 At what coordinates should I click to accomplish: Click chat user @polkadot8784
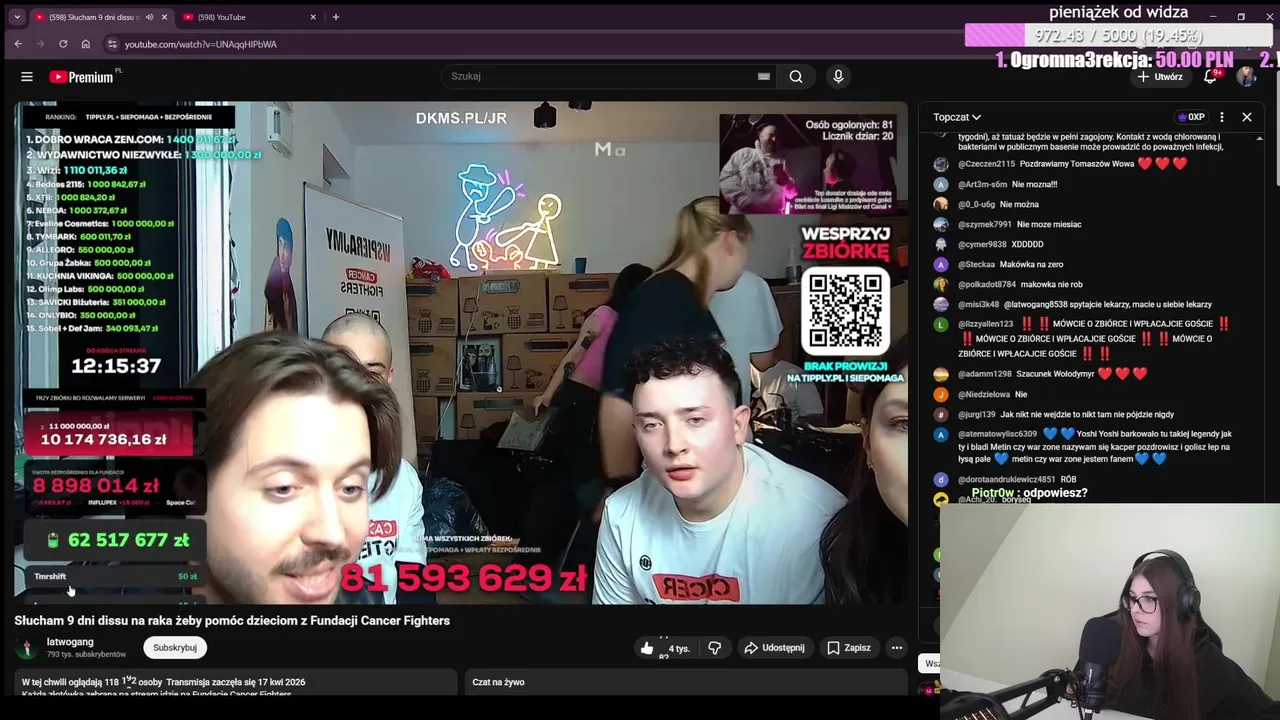(x=987, y=284)
